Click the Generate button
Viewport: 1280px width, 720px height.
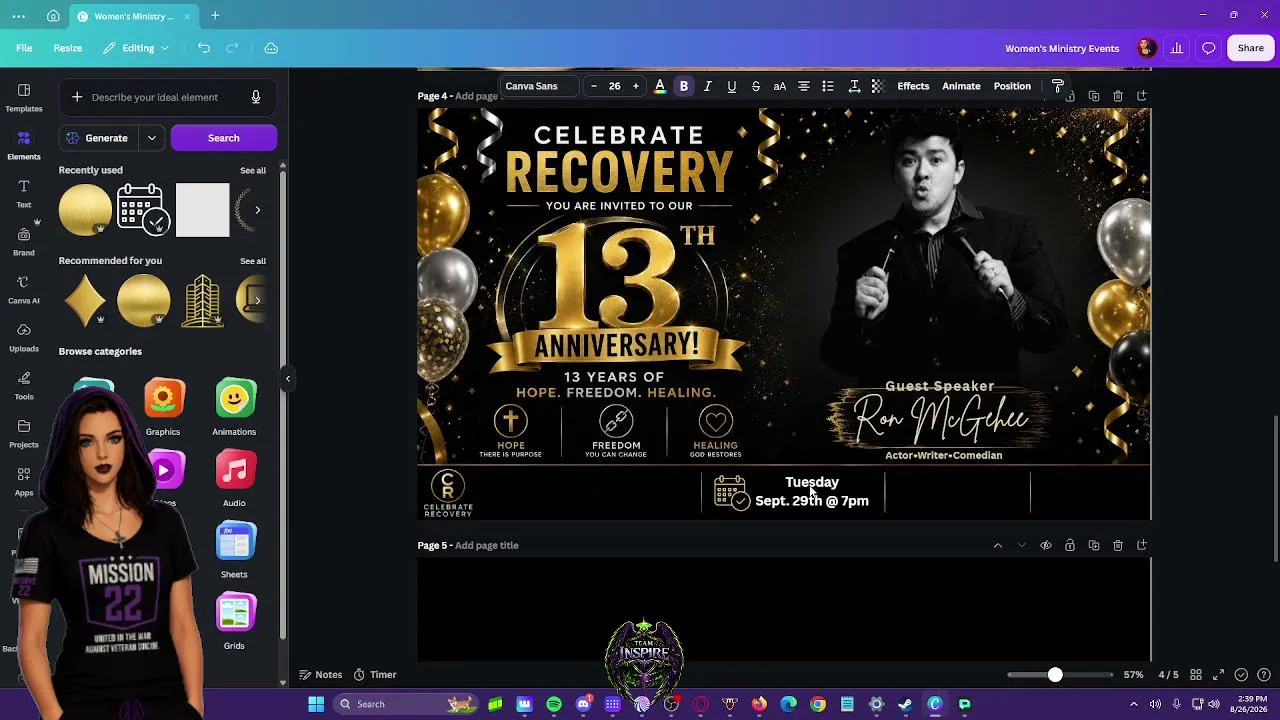click(98, 138)
